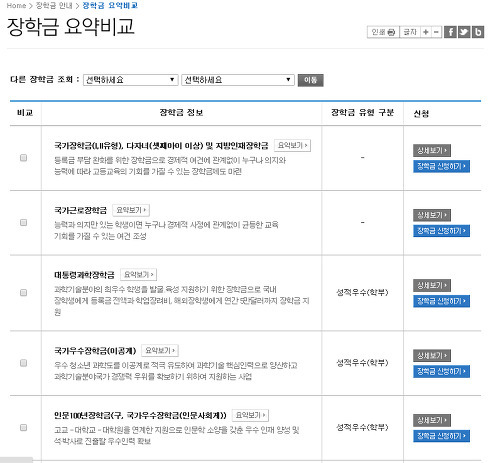The height and width of the screenshot is (463, 500).
Task: Open 요약보기 for 인문100년장학금
Action: click(250, 415)
